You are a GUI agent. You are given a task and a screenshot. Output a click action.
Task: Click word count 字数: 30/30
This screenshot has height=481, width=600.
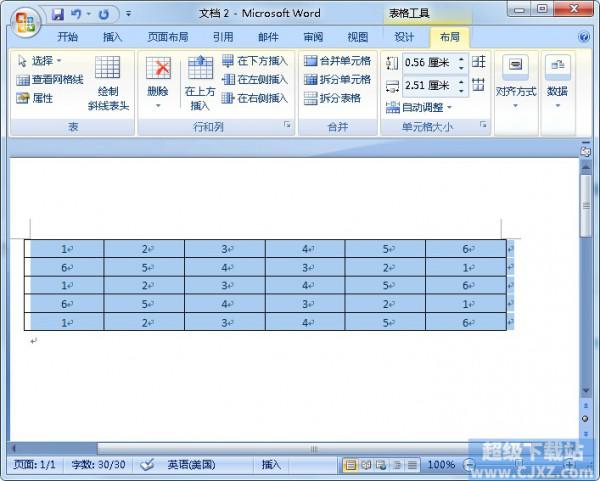coord(98,465)
